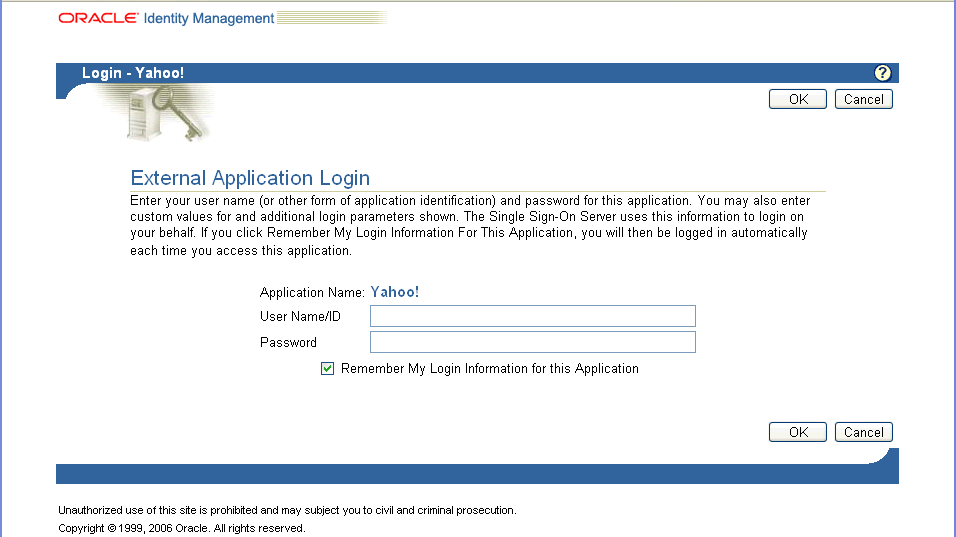Click the Yahoo! application name text
Viewport: 956px width, 537px height.
pyautogui.click(x=394, y=292)
